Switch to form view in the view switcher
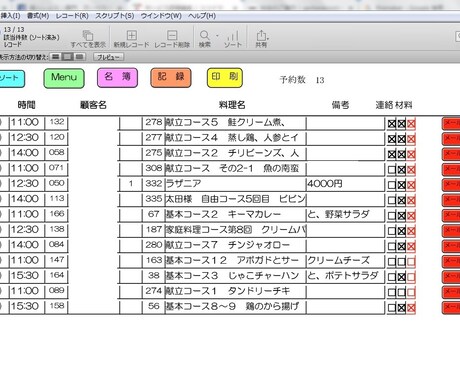The height and width of the screenshot is (380, 460). coord(56,57)
